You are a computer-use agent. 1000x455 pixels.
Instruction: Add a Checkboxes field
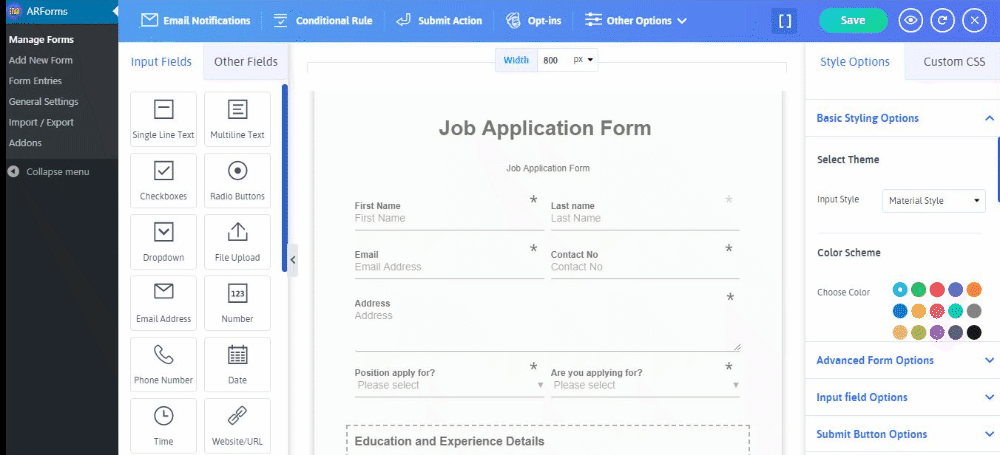pos(163,180)
